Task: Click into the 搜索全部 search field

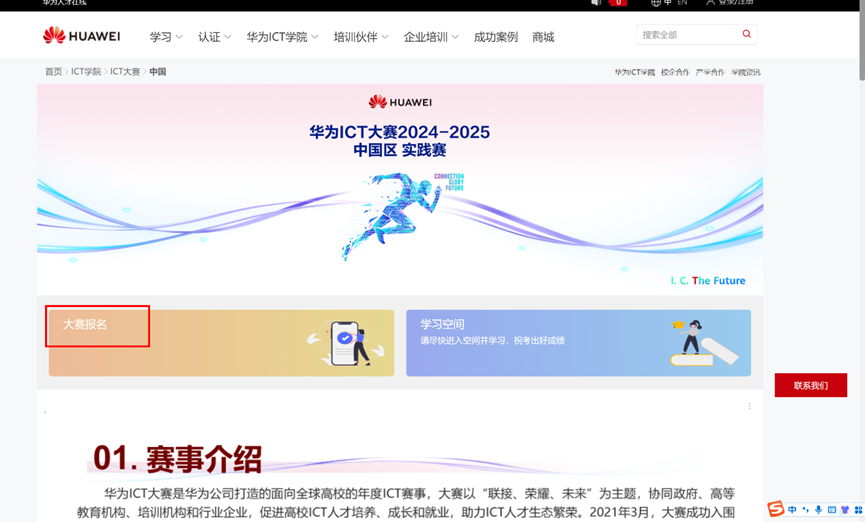Action: pyautogui.click(x=687, y=35)
